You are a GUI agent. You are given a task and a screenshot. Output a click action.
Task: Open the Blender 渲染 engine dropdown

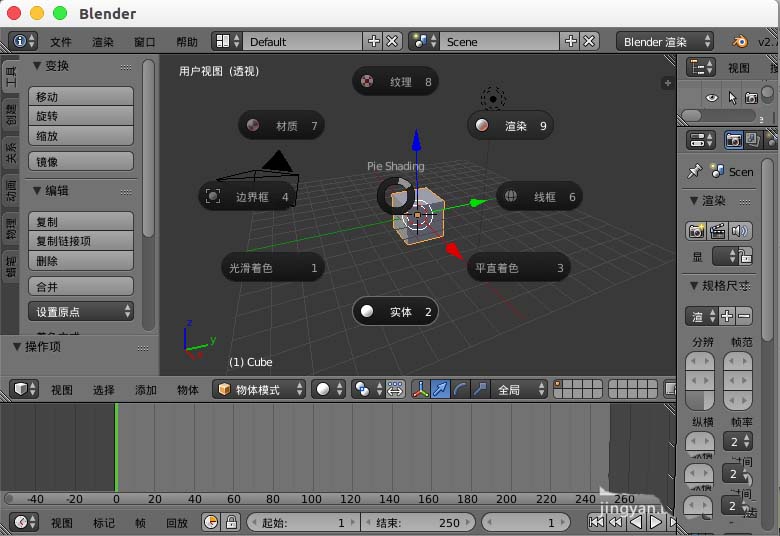tap(665, 42)
